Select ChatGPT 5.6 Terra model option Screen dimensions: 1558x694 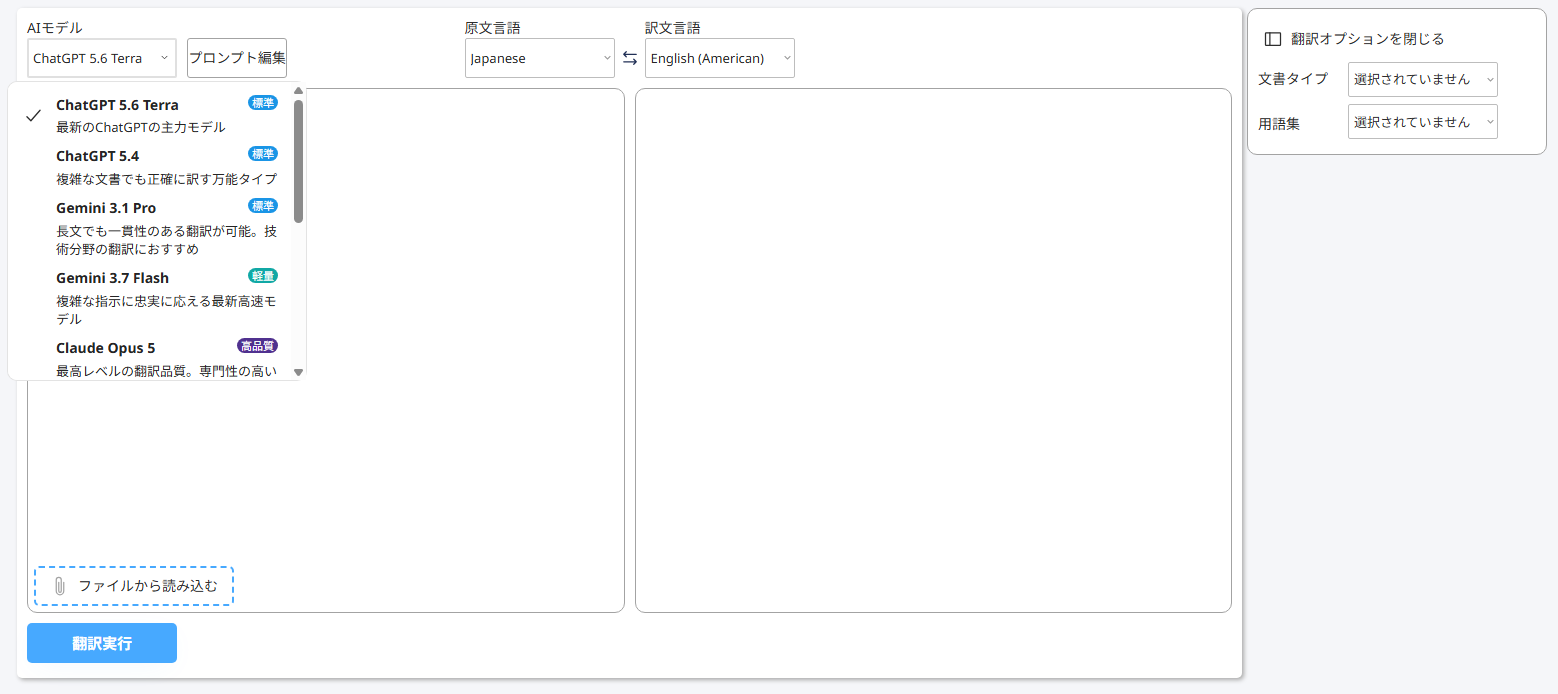point(150,115)
